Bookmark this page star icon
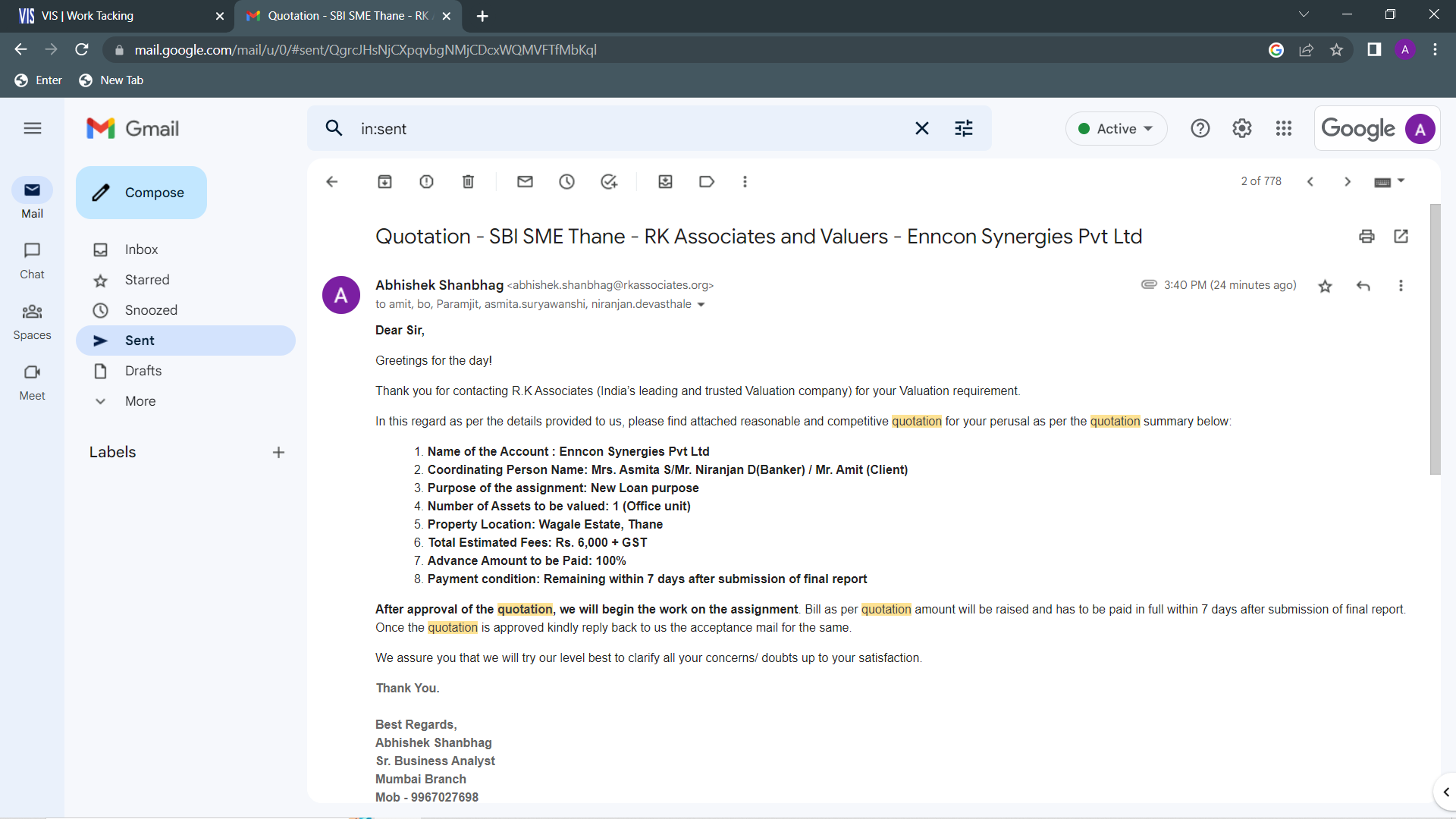The height and width of the screenshot is (819, 1456). pyautogui.click(x=1336, y=50)
